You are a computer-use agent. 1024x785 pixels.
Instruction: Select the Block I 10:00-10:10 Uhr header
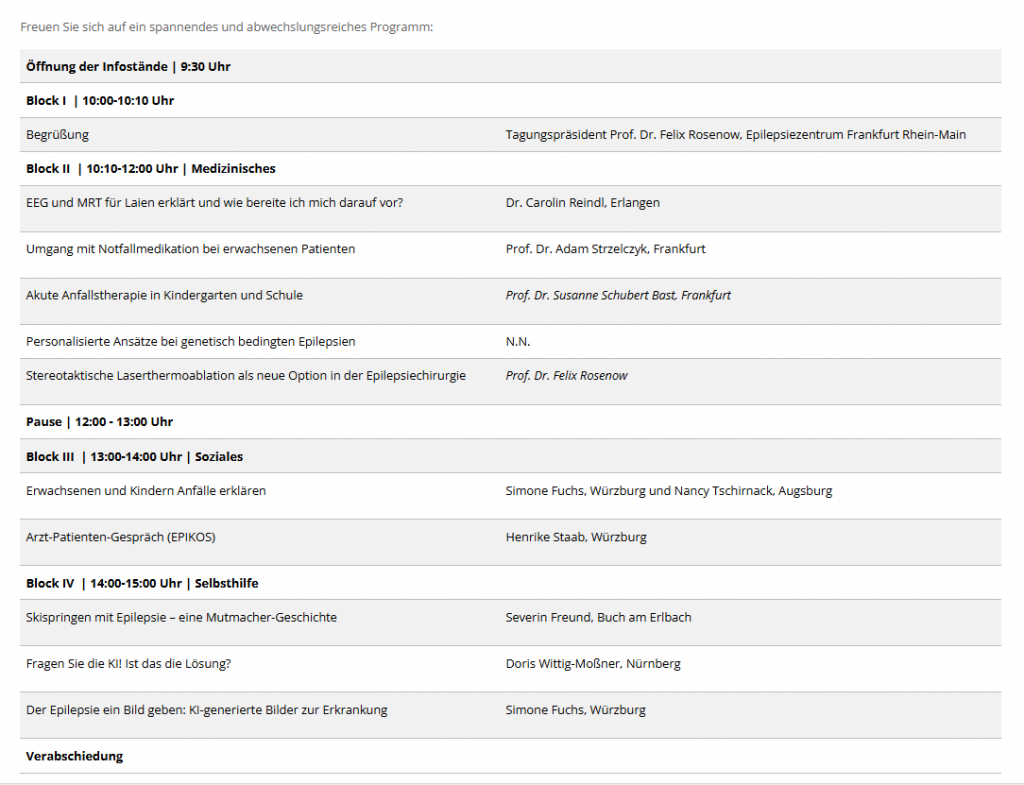tap(100, 101)
